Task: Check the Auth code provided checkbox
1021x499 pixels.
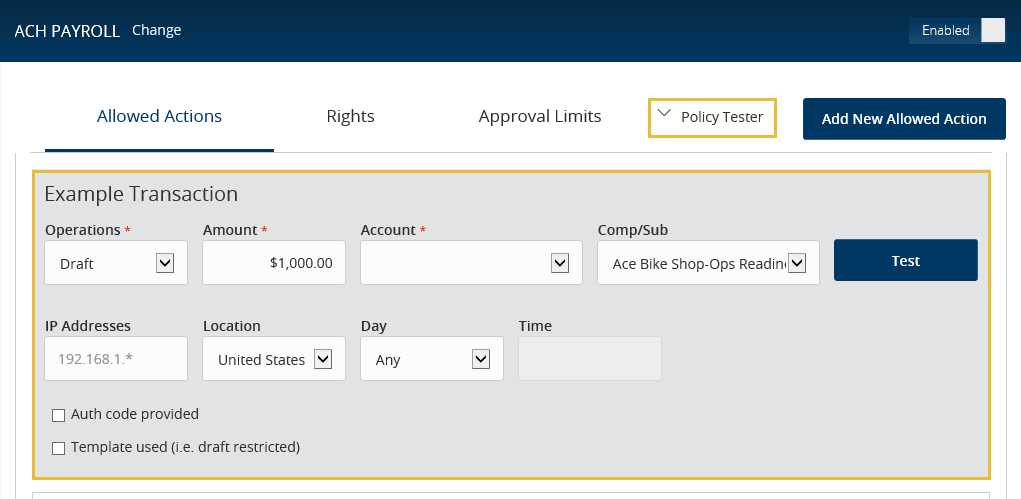Action: (59, 415)
